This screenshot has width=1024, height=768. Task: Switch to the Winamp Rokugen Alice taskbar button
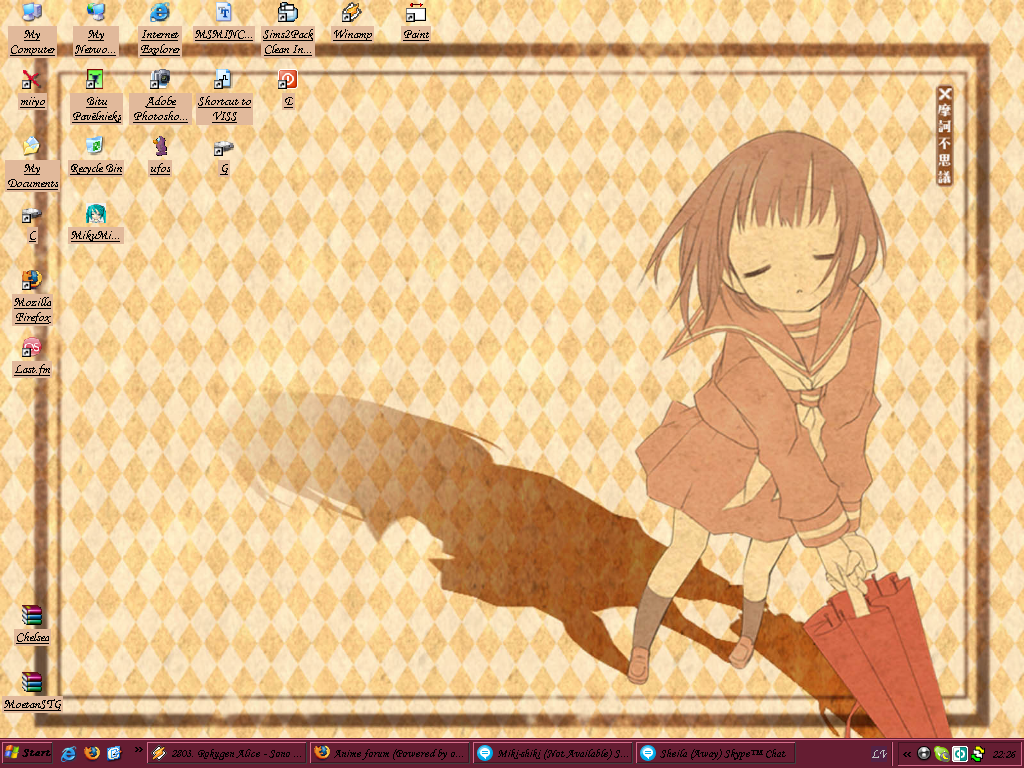(227, 753)
